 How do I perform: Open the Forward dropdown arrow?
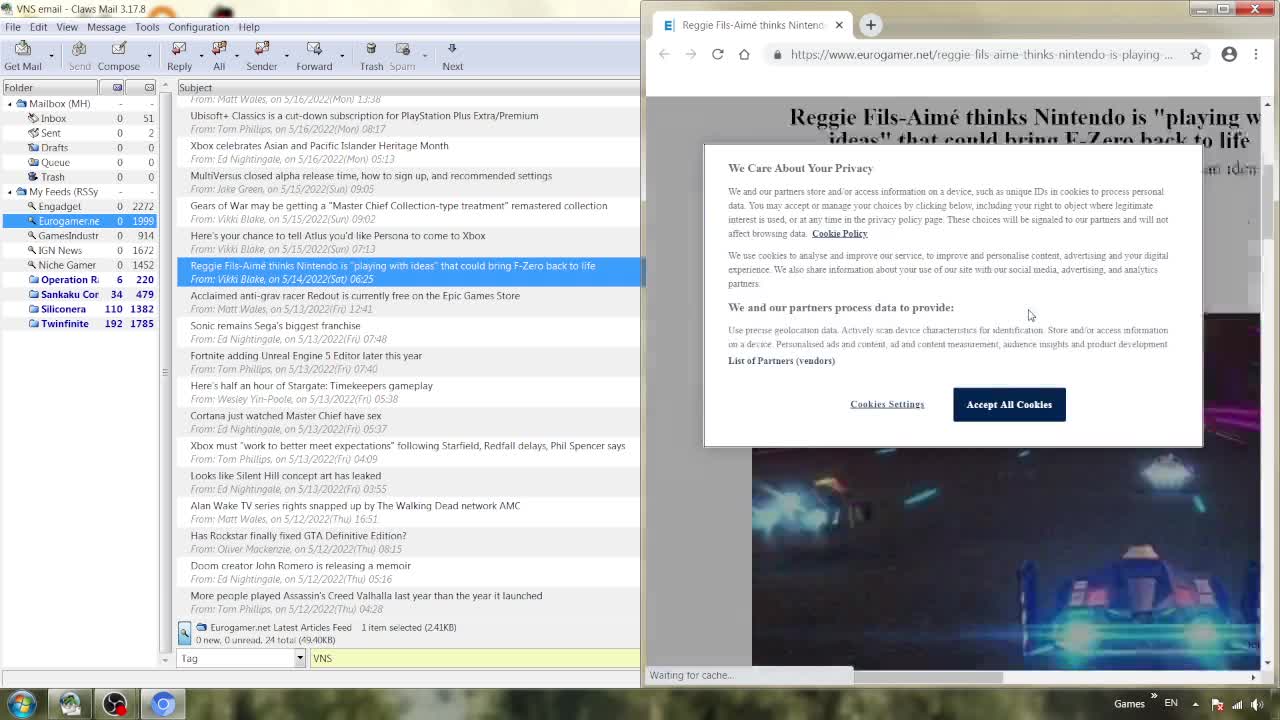[x=341, y=56]
